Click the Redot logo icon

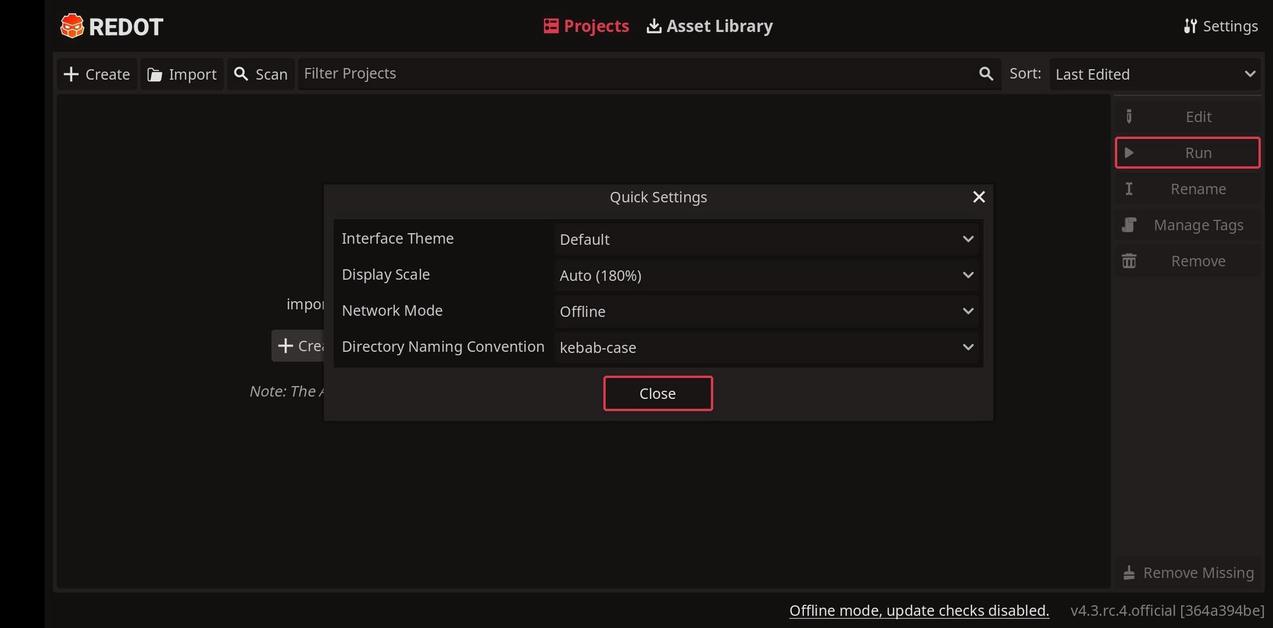tap(72, 25)
